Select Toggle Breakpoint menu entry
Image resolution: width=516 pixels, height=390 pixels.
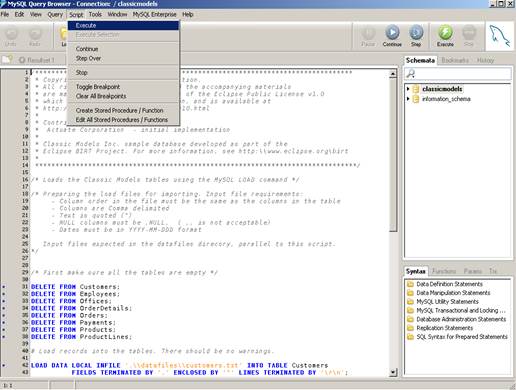coord(123,87)
